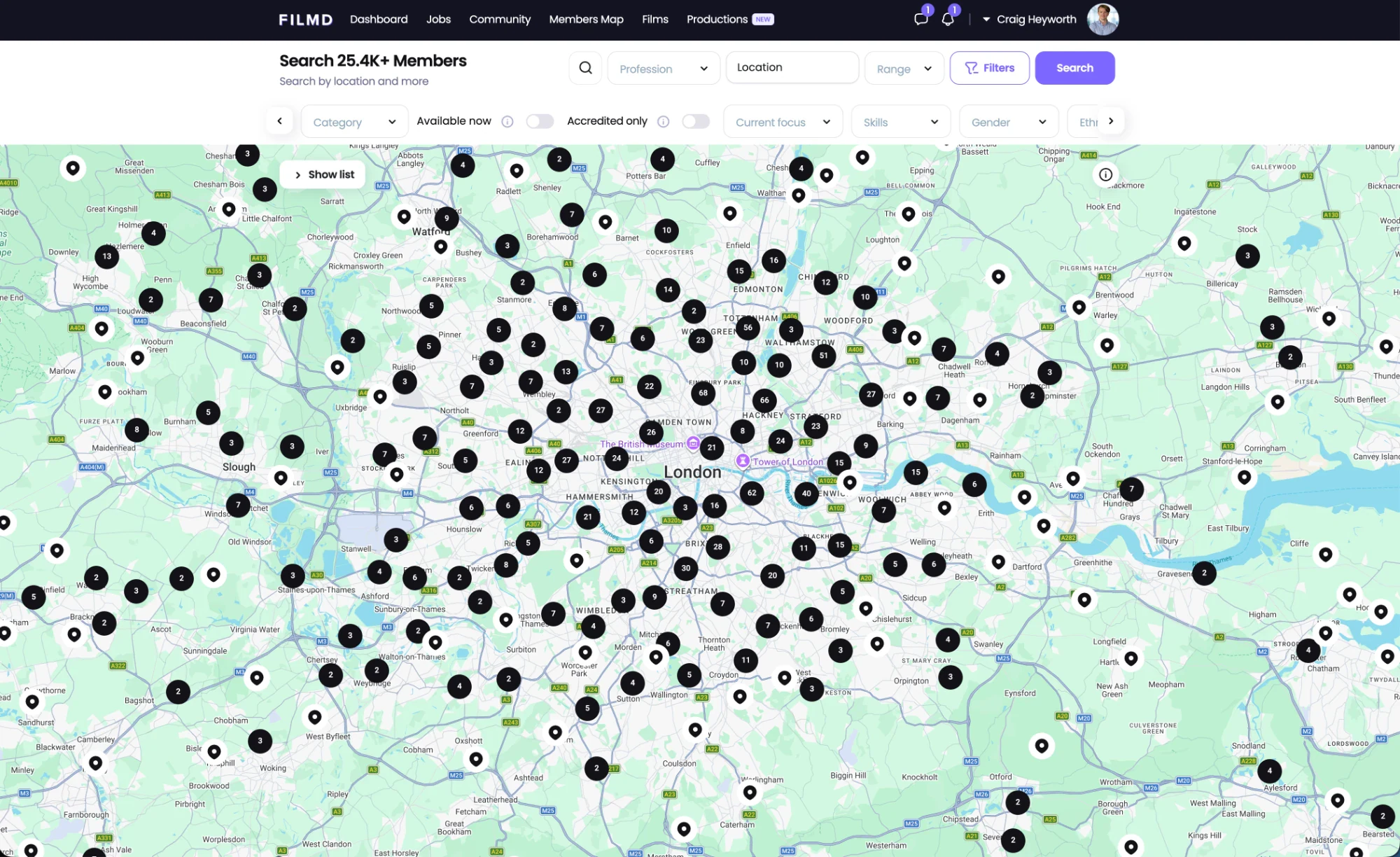Toggle the Accredited only switch

[x=696, y=122]
